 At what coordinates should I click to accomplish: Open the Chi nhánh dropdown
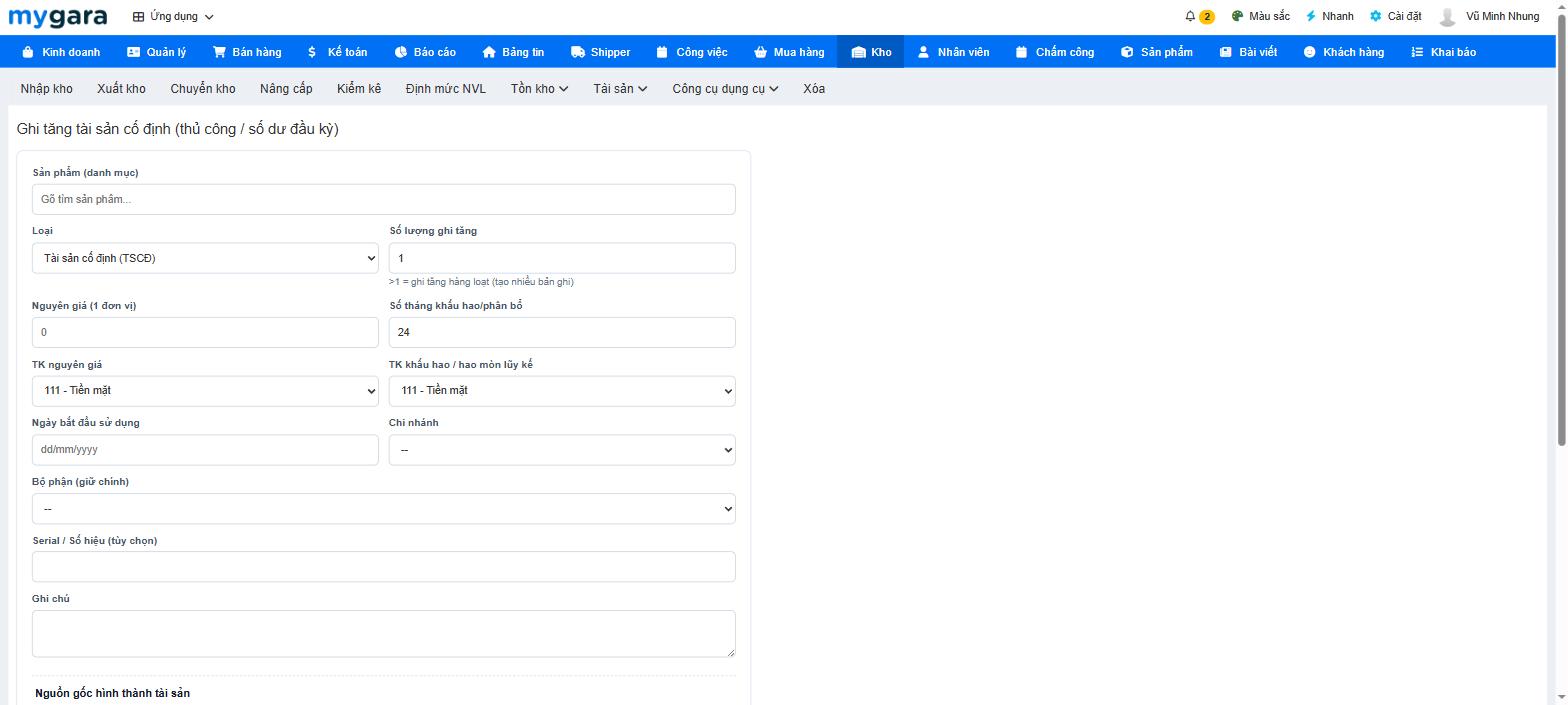[562, 450]
